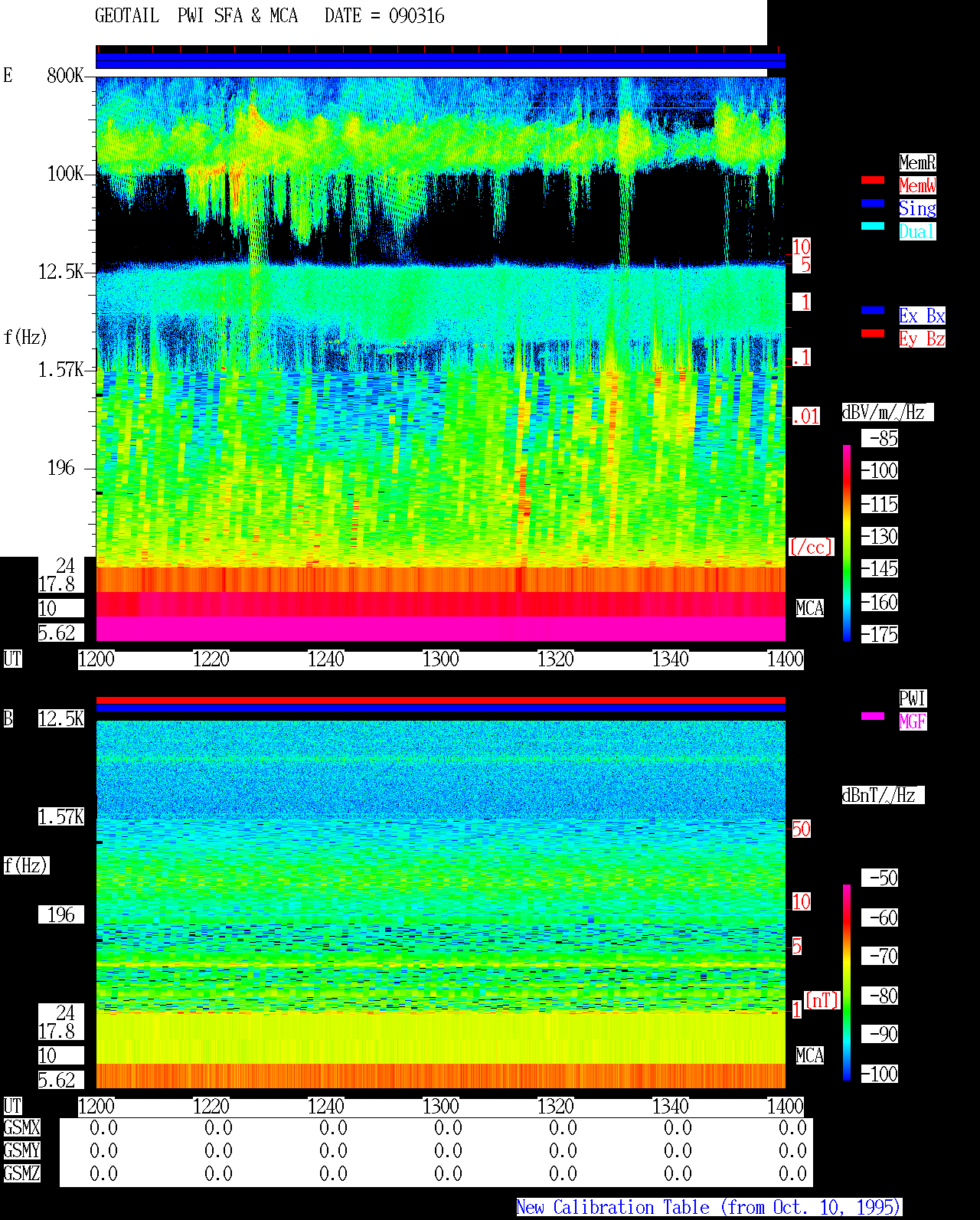
Task: Select the MemR legend label
Action: pyautogui.click(x=917, y=162)
